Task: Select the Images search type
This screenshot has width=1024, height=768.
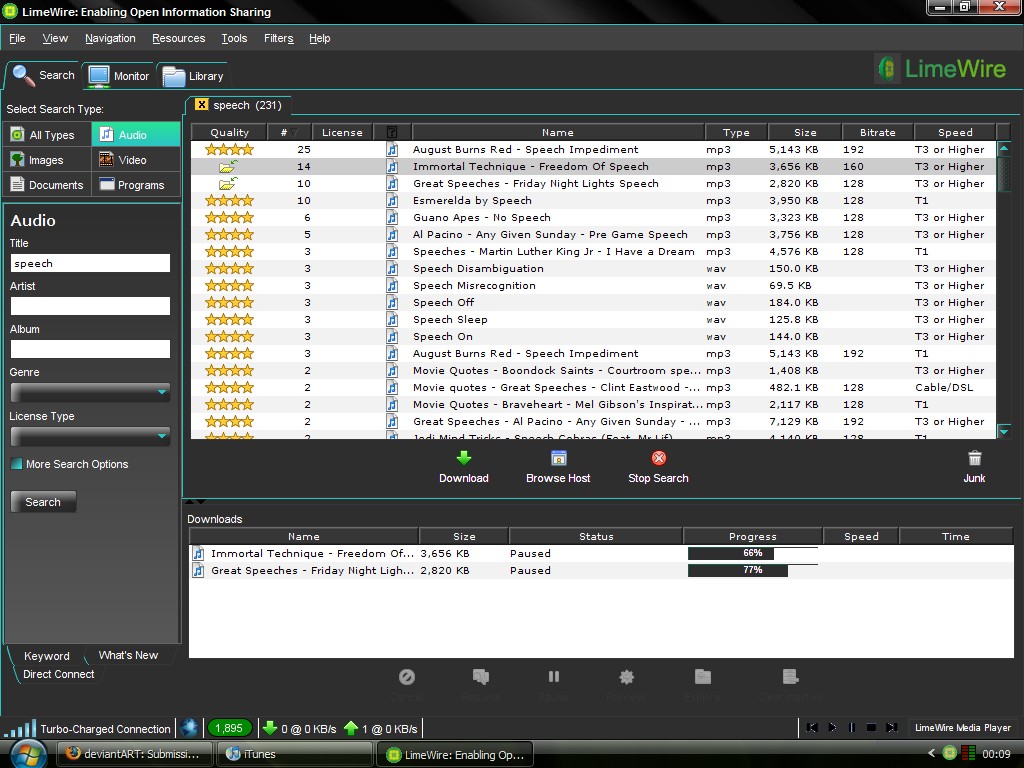Action: (x=48, y=160)
